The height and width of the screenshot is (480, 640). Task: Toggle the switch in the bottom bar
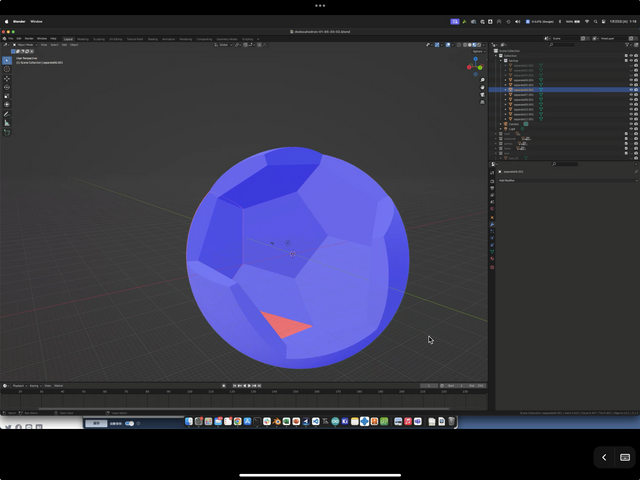pyautogui.click(x=129, y=423)
